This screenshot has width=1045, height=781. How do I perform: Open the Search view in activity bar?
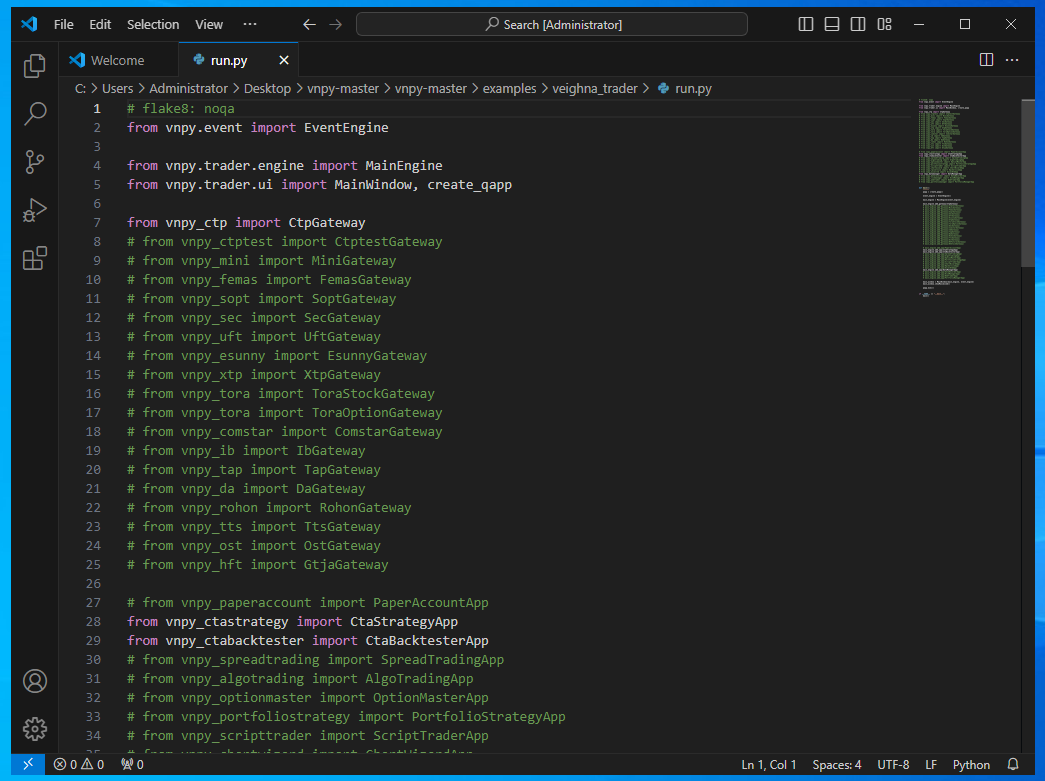pyautogui.click(x=35, y=113)
